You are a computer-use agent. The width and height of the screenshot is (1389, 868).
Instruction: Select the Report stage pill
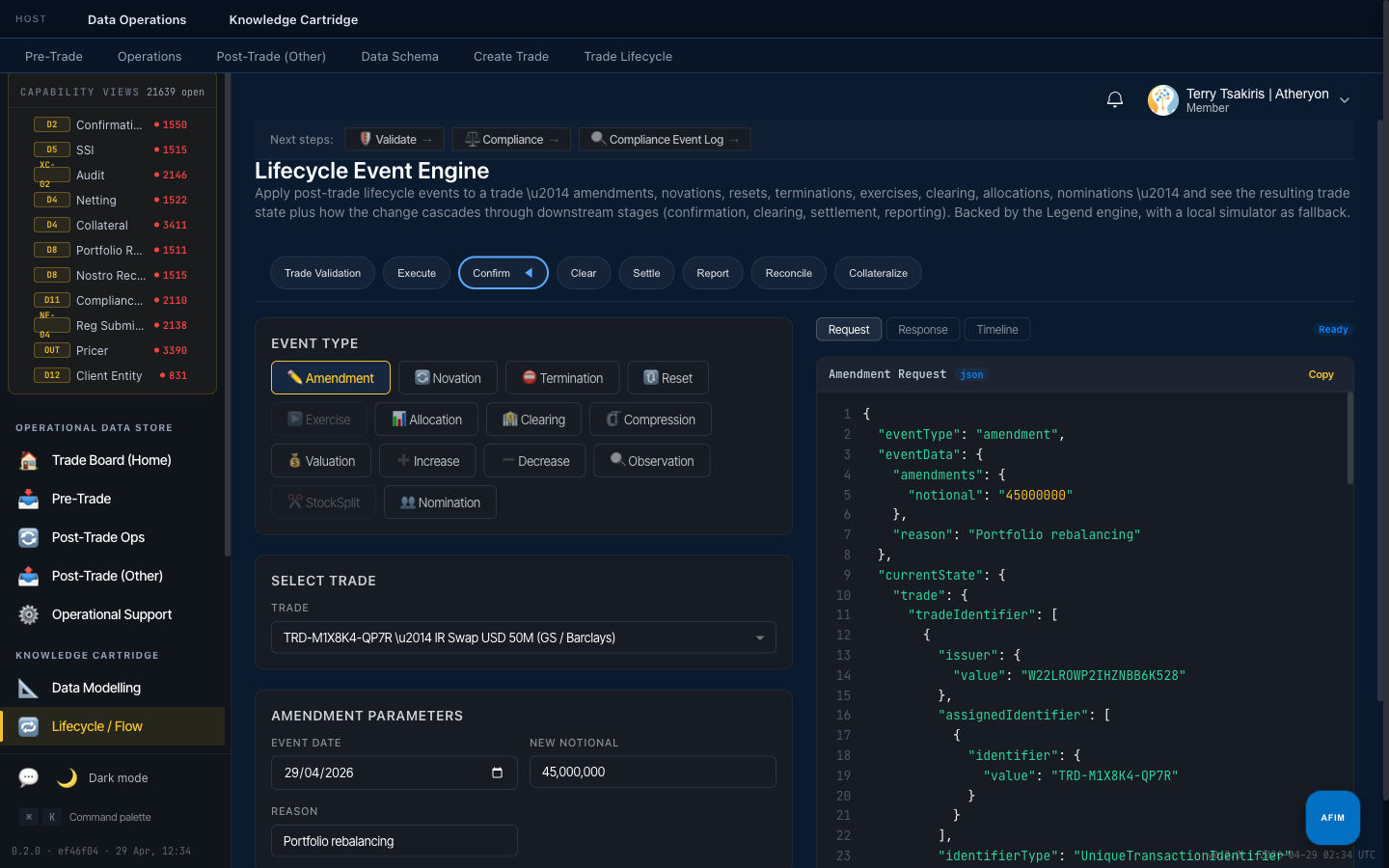(713, 273)
